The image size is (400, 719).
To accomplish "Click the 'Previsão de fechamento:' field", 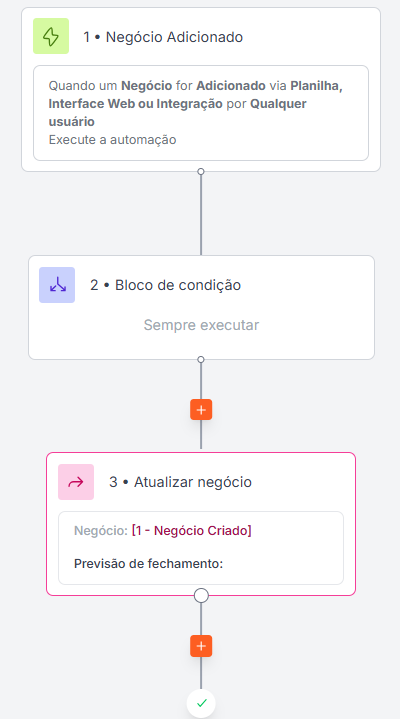I will click(148, 563).
